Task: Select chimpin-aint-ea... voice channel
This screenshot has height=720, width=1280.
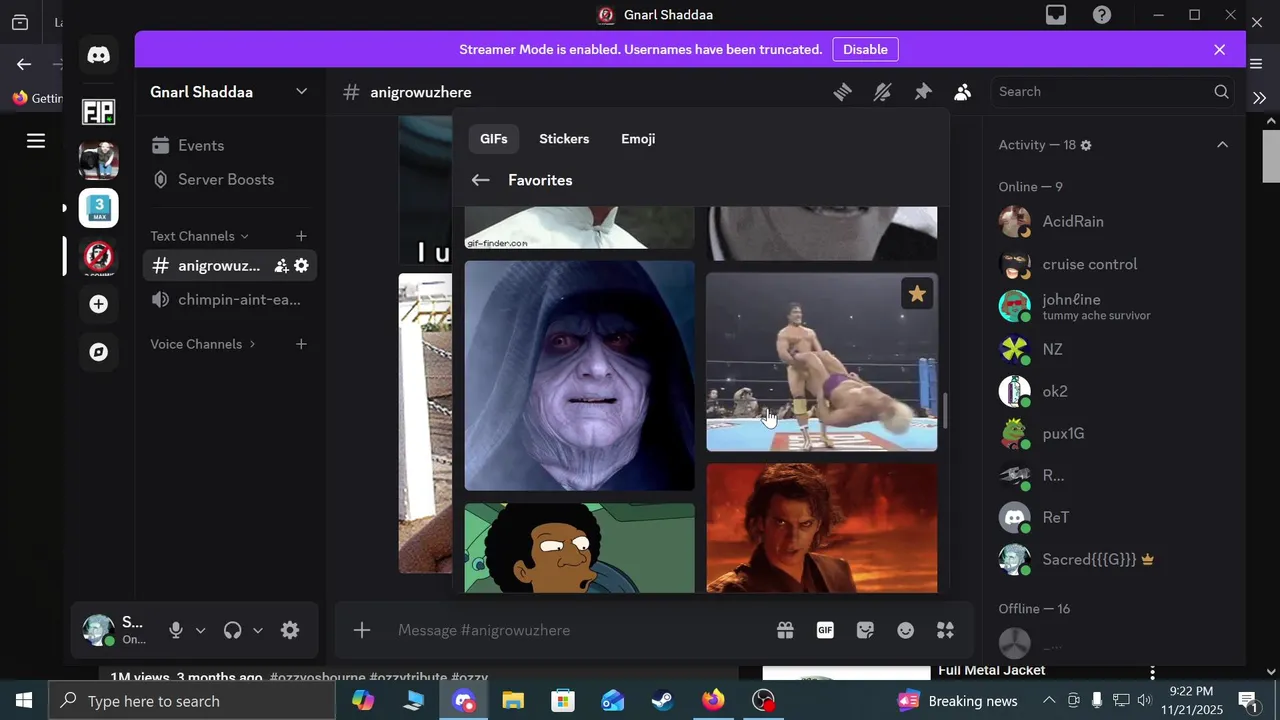Action: tap(231, 300)
